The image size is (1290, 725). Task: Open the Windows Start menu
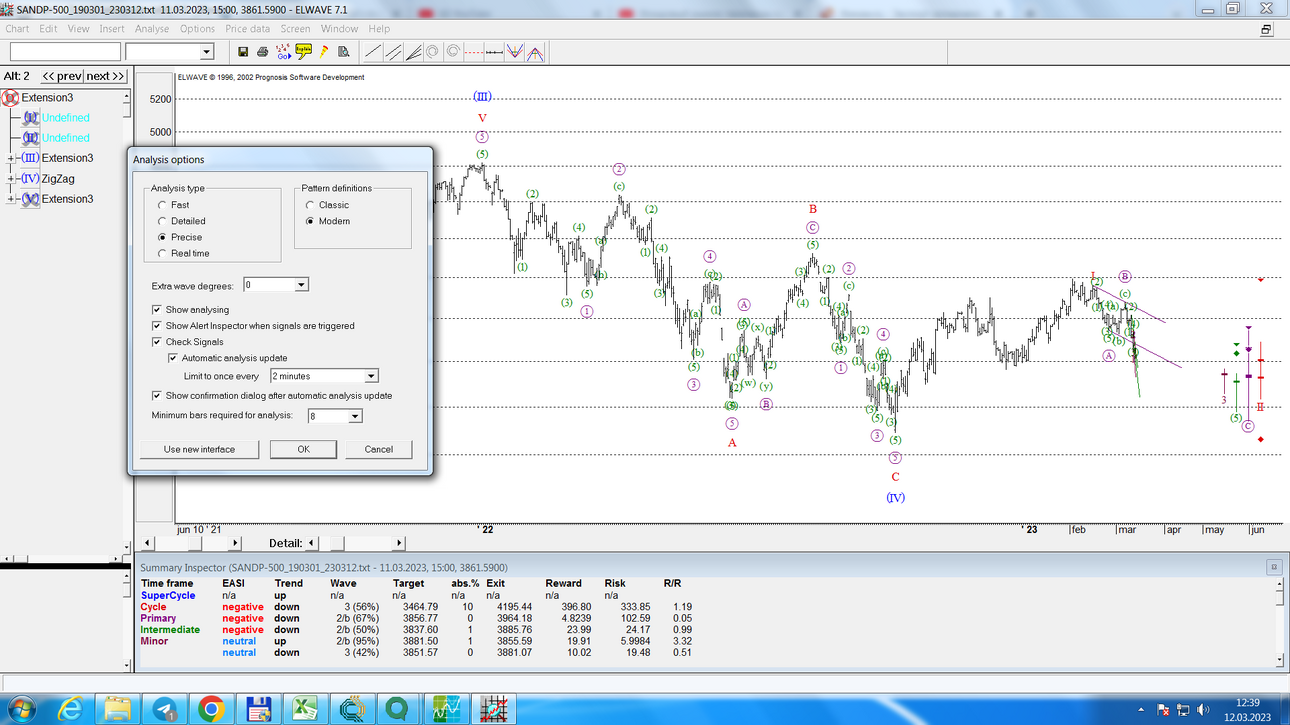pyautogui.click(x=23, y=709)
